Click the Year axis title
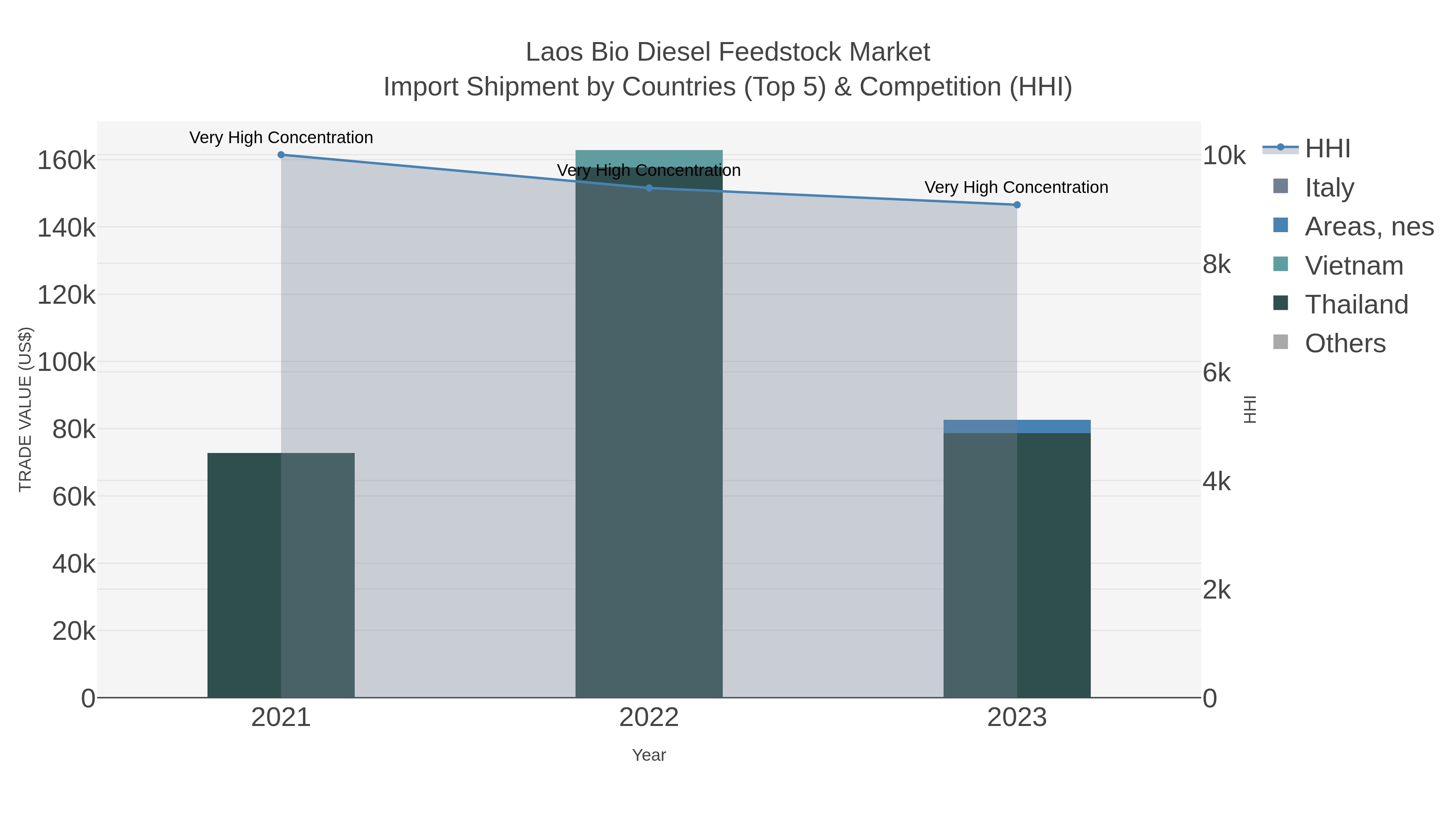Image resolution: width=1456 pixels, height=819 pixels. (x=649, y=755)
